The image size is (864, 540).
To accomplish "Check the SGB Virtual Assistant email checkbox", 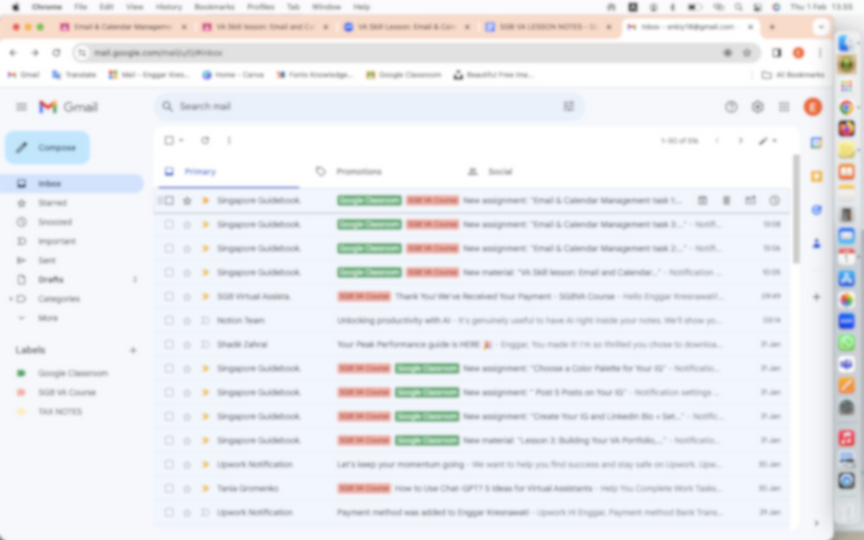I will click(169, 296).
